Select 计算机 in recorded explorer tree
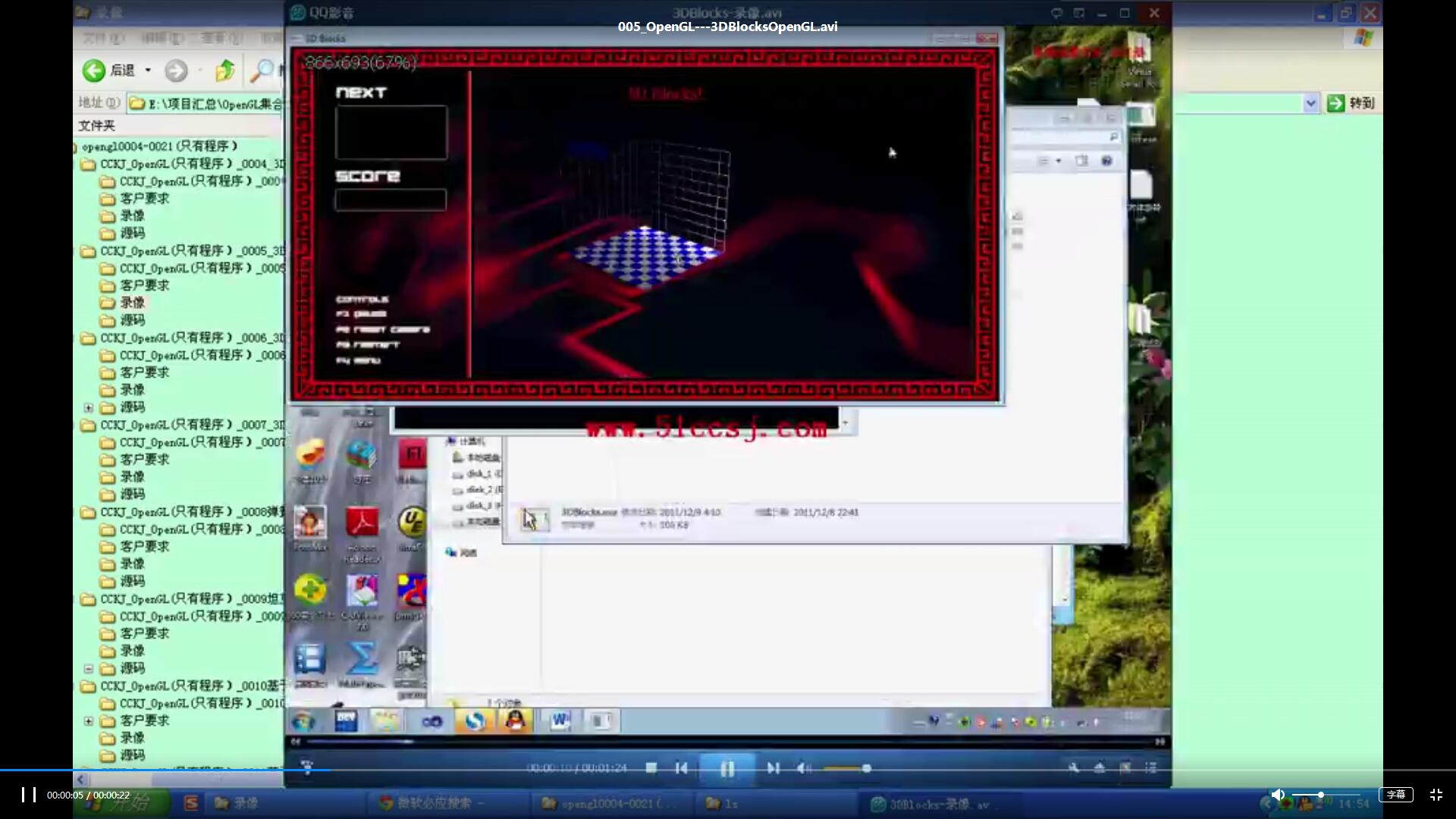 click(466, 441)
